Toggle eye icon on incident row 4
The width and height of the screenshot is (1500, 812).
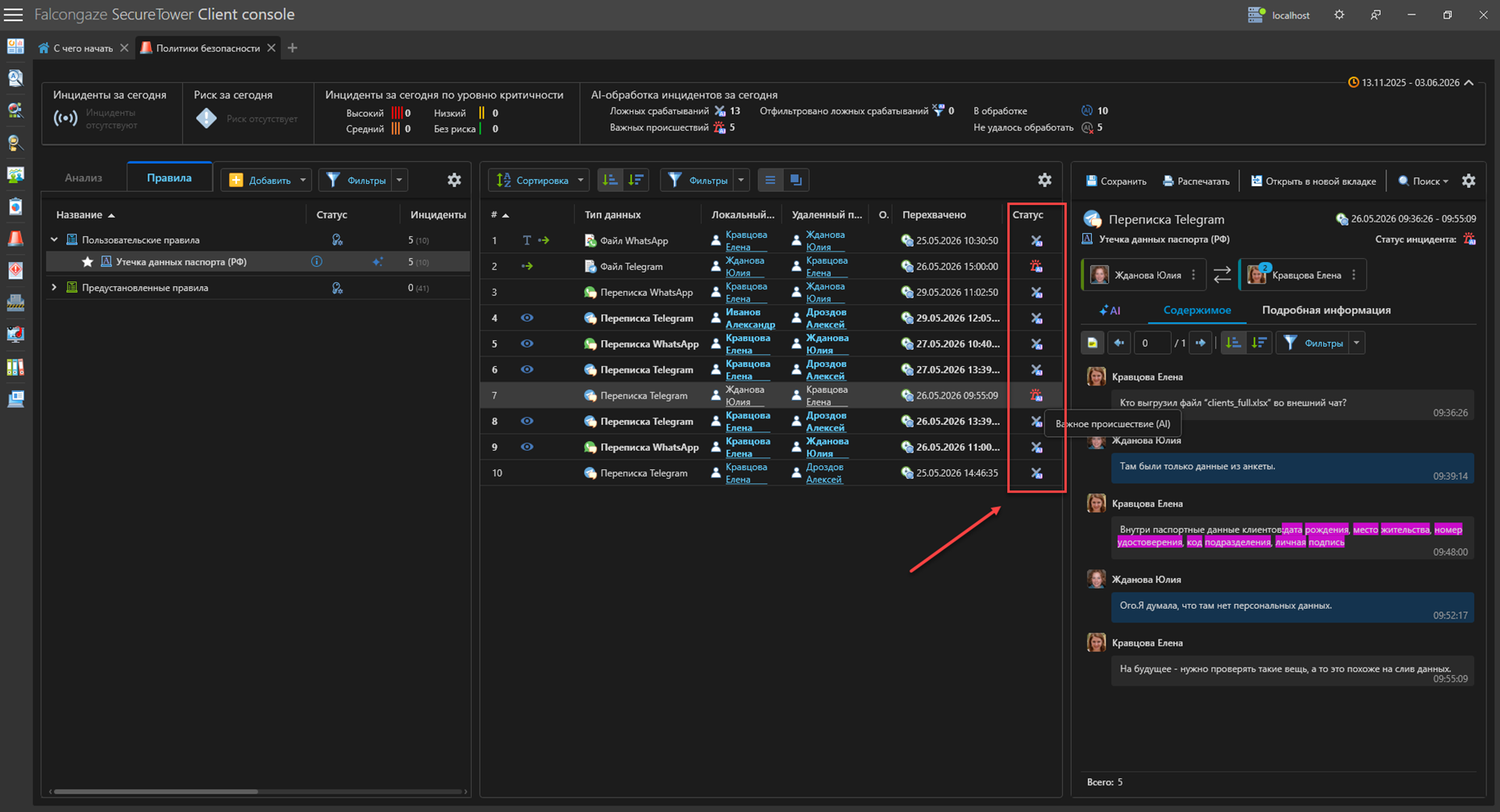pos(527,318)
